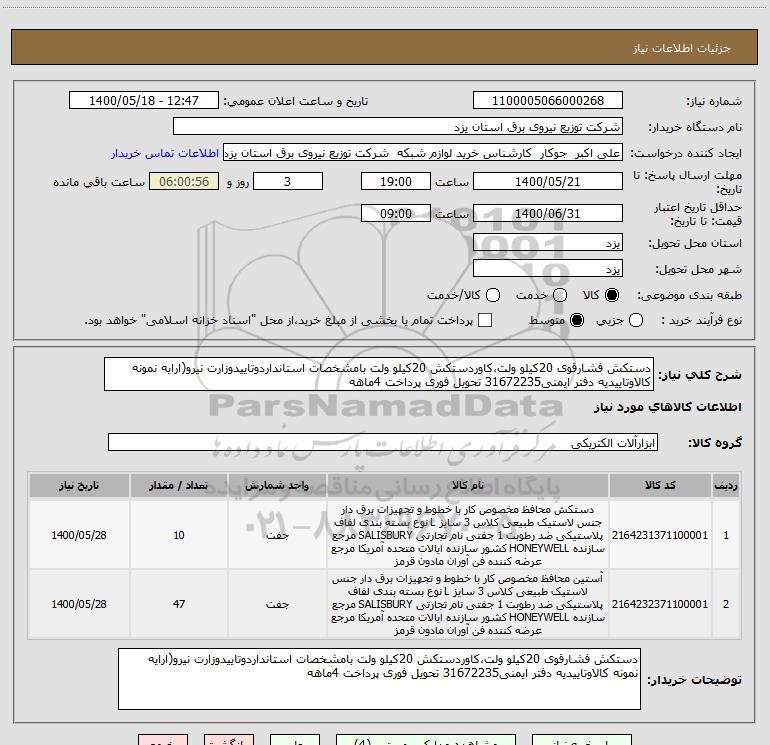Viewport: 770px width, 745px height.
Task: Select the خدمت radio button
Action: tap(560, 295)
